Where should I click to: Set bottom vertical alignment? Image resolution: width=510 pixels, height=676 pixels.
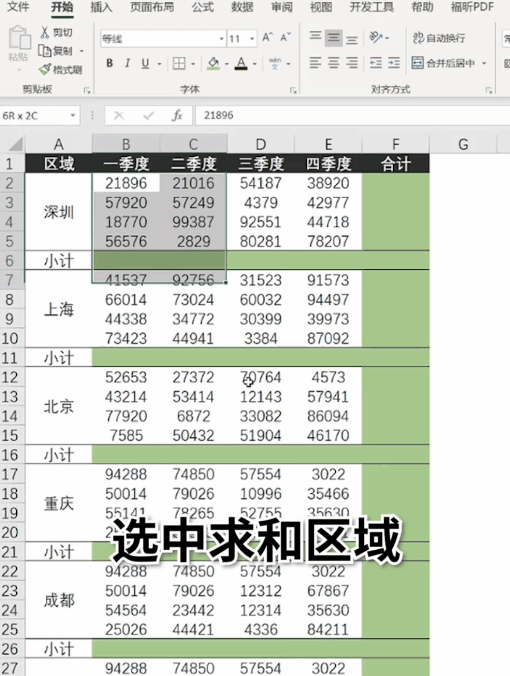coord(352,38)
